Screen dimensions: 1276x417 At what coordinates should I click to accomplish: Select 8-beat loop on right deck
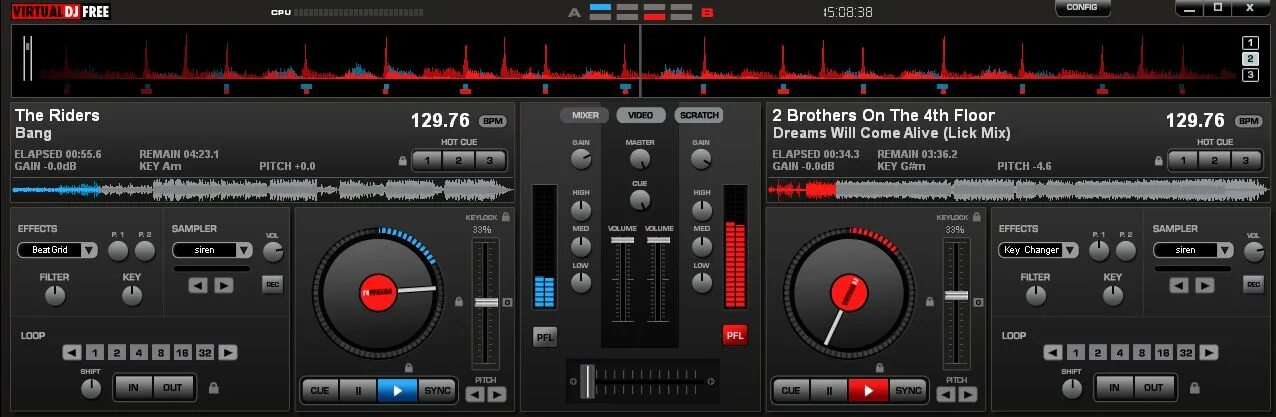pos(1140,352)
